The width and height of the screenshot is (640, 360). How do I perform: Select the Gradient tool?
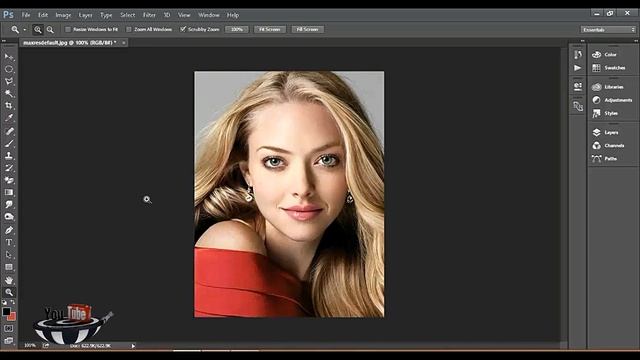[9, 192]
